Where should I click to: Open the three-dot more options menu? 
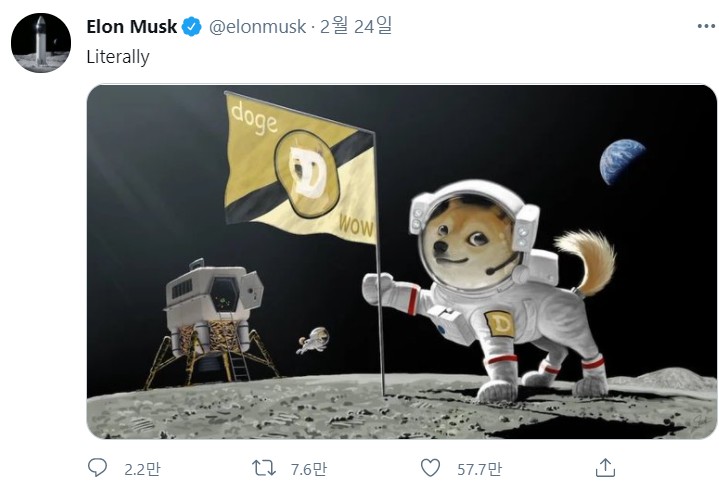(706, 27)
